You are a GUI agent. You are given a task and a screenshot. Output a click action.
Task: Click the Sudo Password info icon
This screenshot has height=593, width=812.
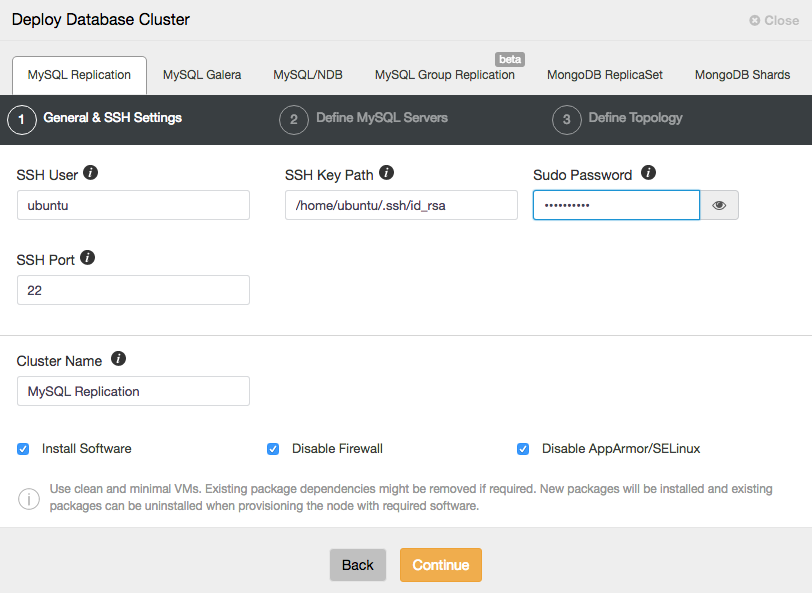click(x=648, y=172)
